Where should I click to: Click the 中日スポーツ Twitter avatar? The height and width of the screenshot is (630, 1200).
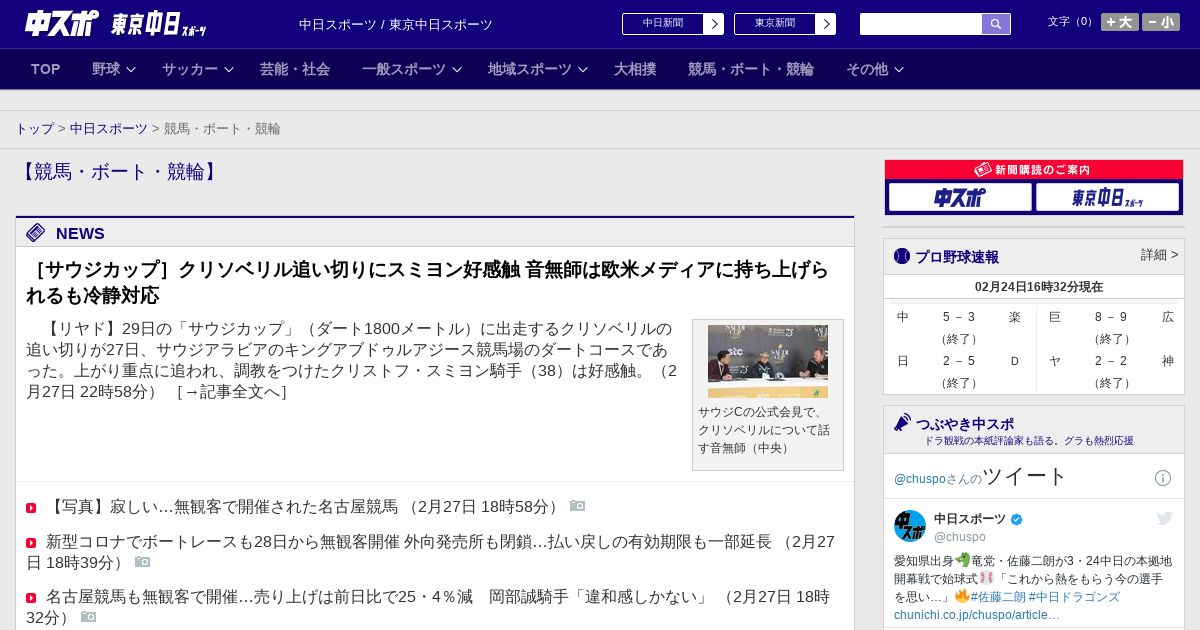[910, 526]
